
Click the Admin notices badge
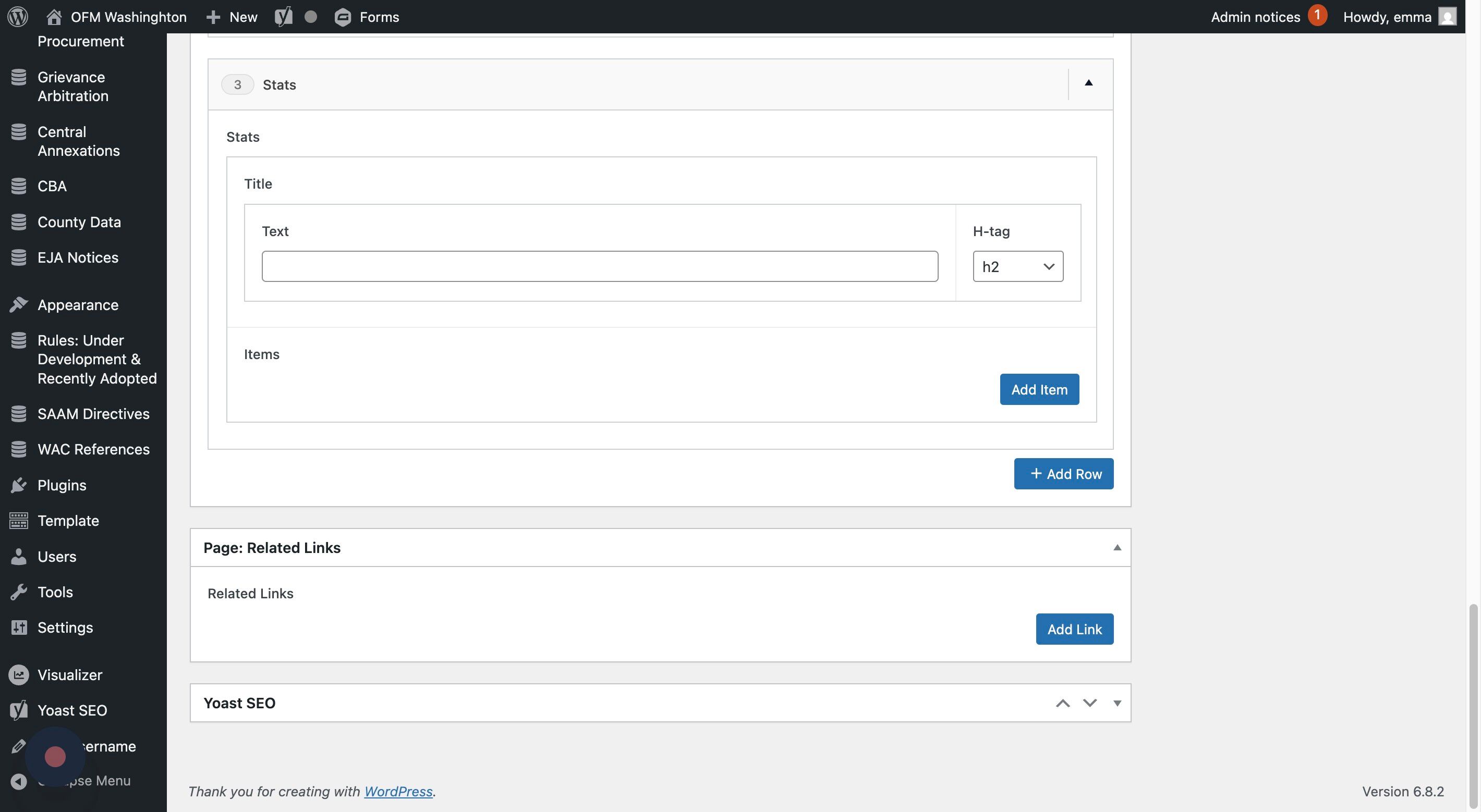click(x=1317, y=16)
